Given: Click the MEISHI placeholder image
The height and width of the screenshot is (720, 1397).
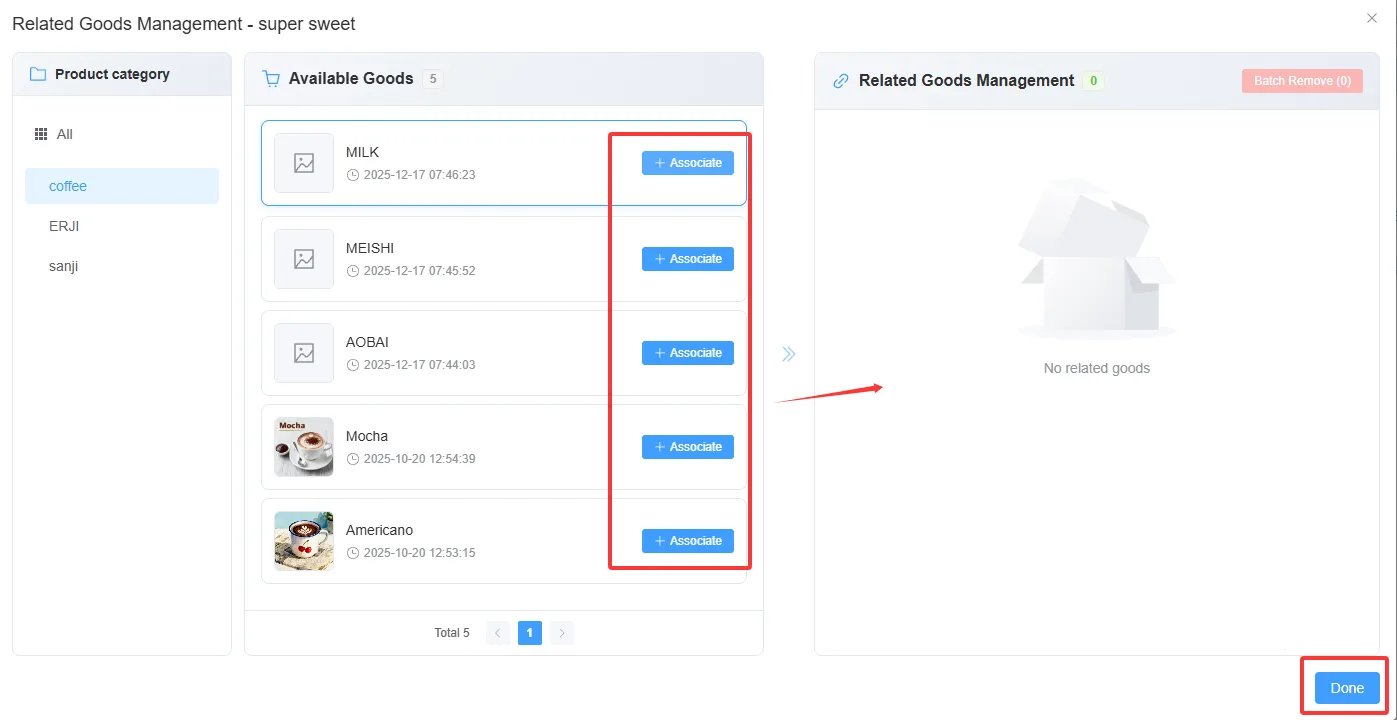Looking at the screenshot, I should (x=304, y=259).
